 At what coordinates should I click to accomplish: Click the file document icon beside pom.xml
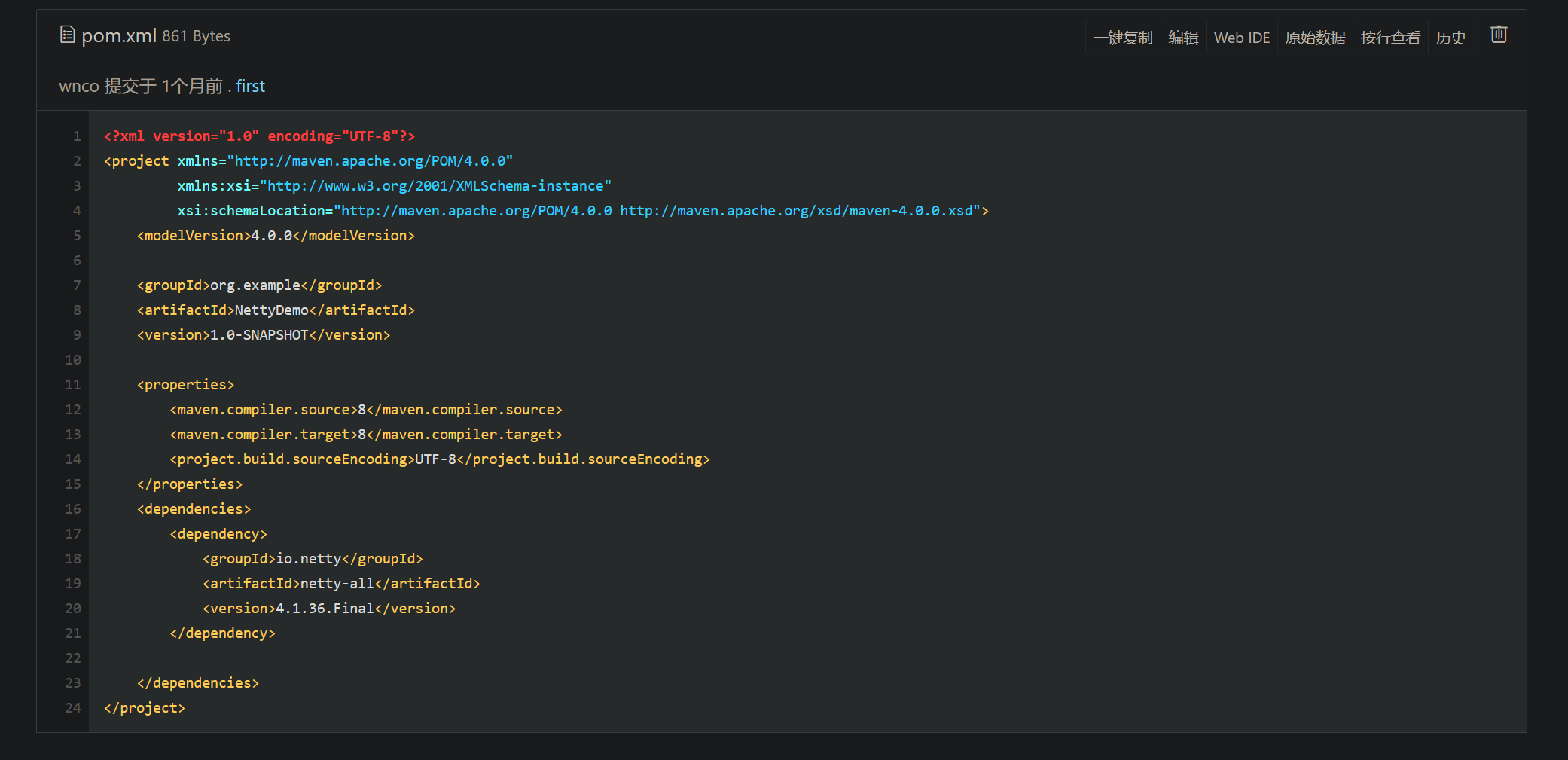(x=67, y=35)
